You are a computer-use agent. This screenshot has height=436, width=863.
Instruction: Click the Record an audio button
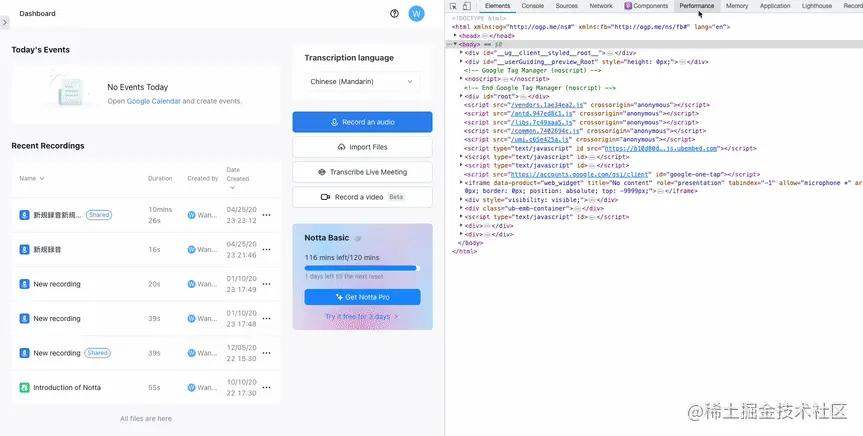[x=362, y=122]
